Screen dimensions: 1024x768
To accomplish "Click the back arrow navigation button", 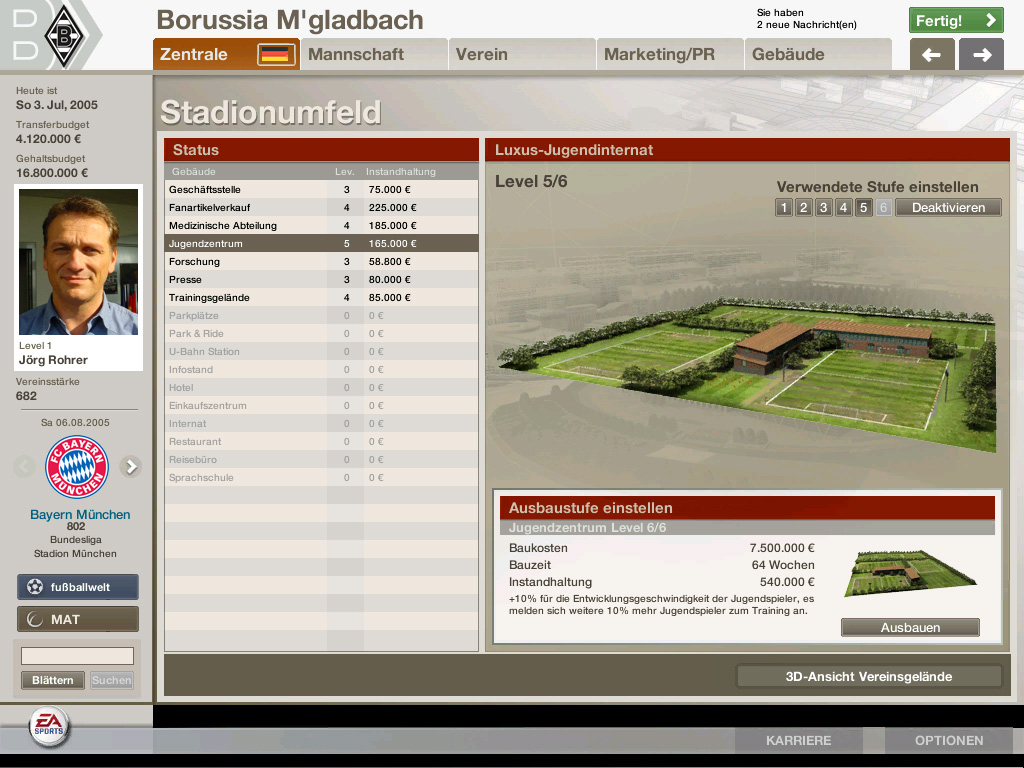I will [x=932, y=55].
